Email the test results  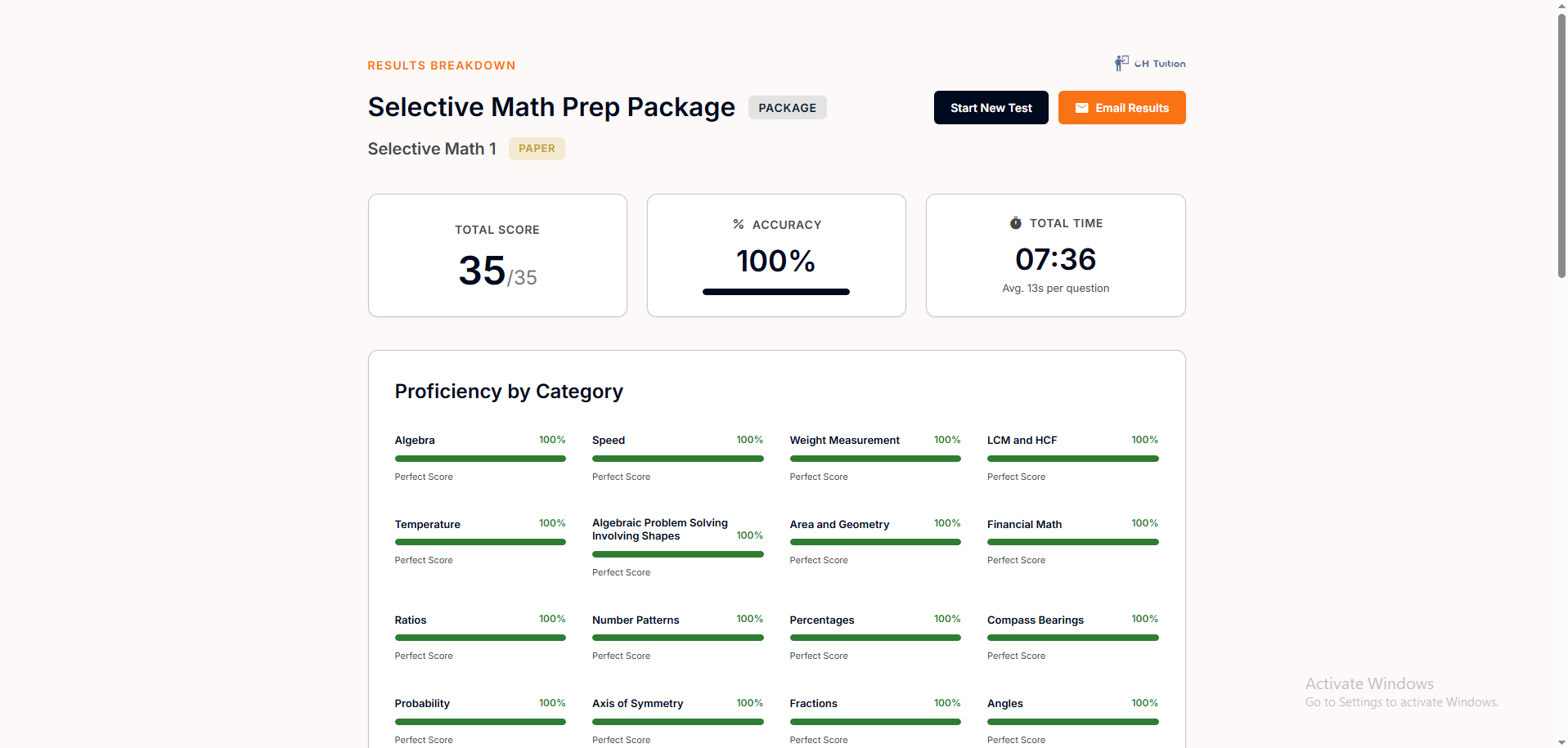pyautogui.click(x=1121, y=108)
